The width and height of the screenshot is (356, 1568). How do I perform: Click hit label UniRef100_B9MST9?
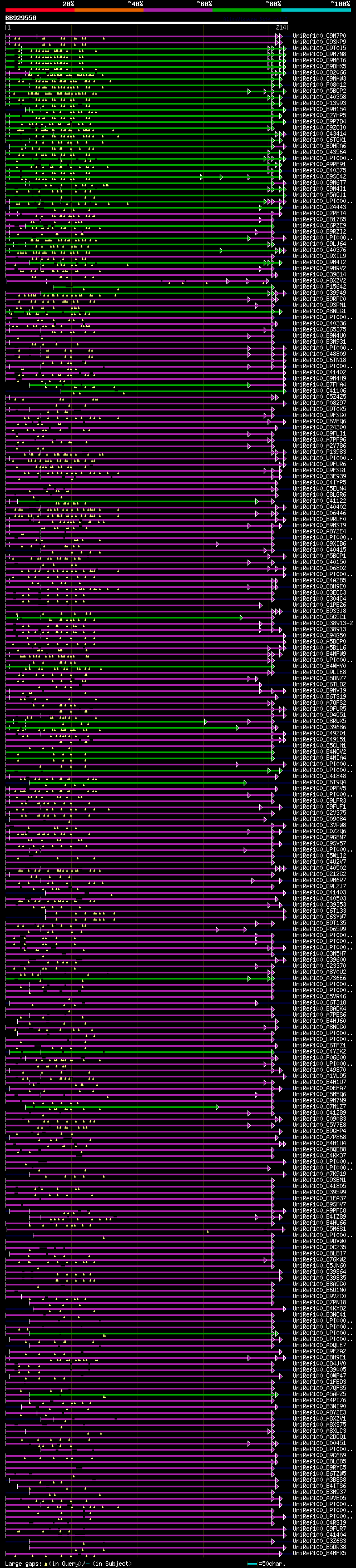[319, 525]
